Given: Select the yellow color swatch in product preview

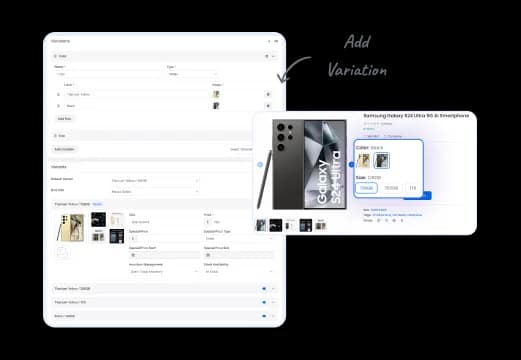Looking at the screenshot, I should [363, 160].
